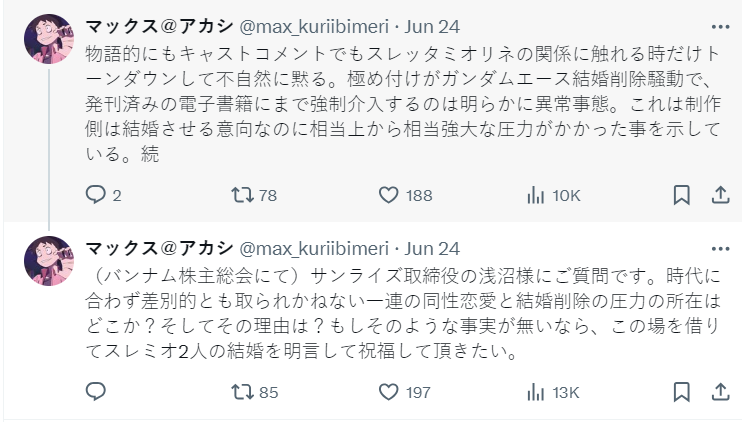Like the first tweet with 188 likes
Image resolution: width=742 pixels, height=422 pixels.
[x=390, y=194]
